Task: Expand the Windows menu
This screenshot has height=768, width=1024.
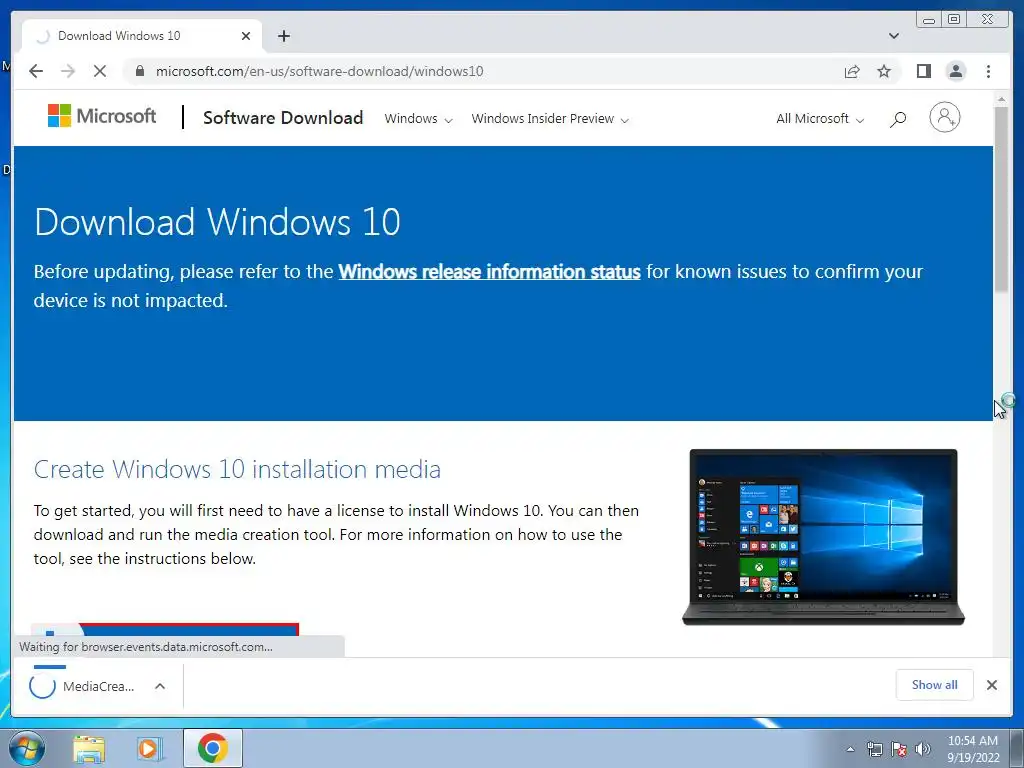Action: pyautogui.click(x=418, y=119)
